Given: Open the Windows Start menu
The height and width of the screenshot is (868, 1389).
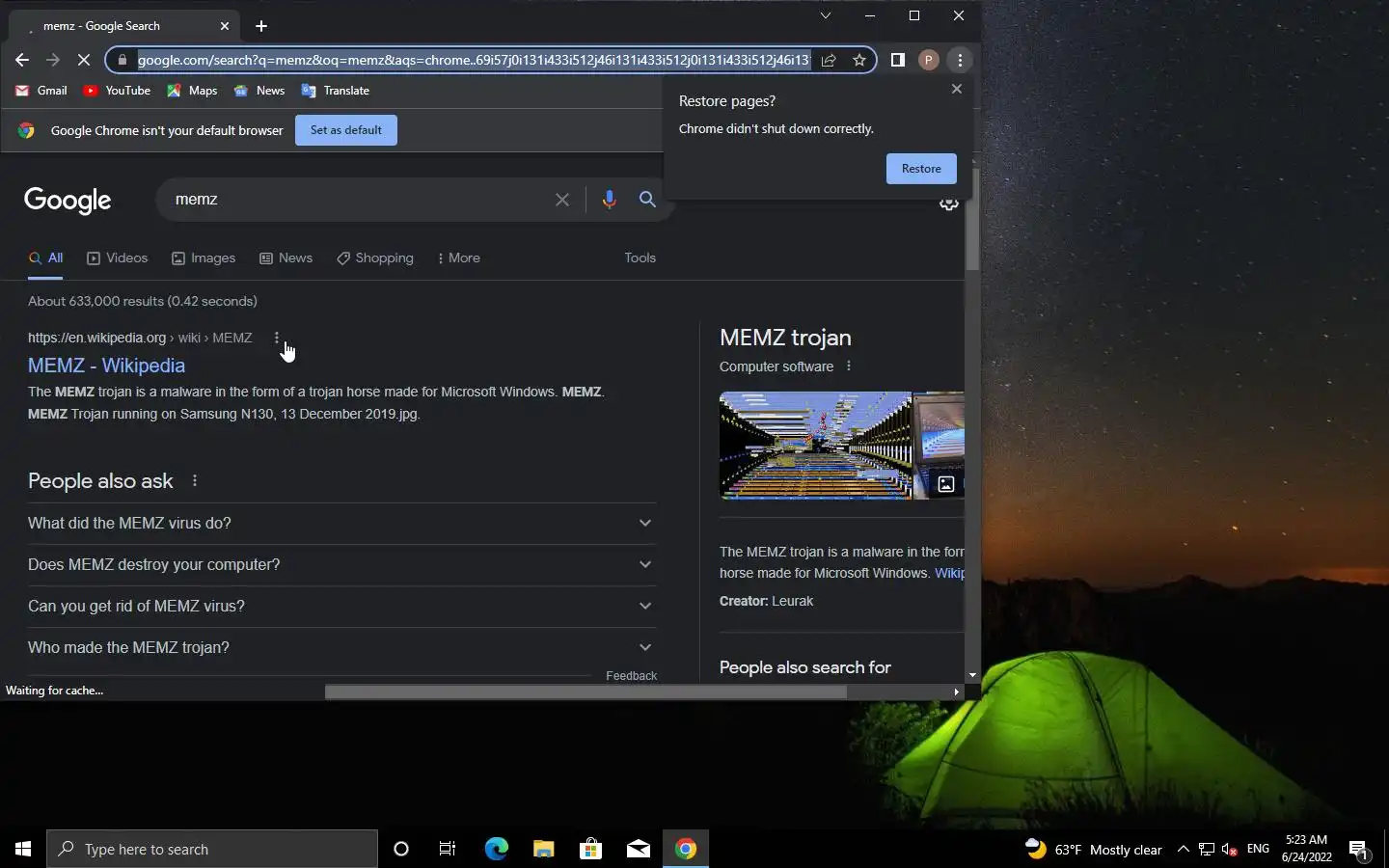Looking at the screenshot, I should pos(23,849).
